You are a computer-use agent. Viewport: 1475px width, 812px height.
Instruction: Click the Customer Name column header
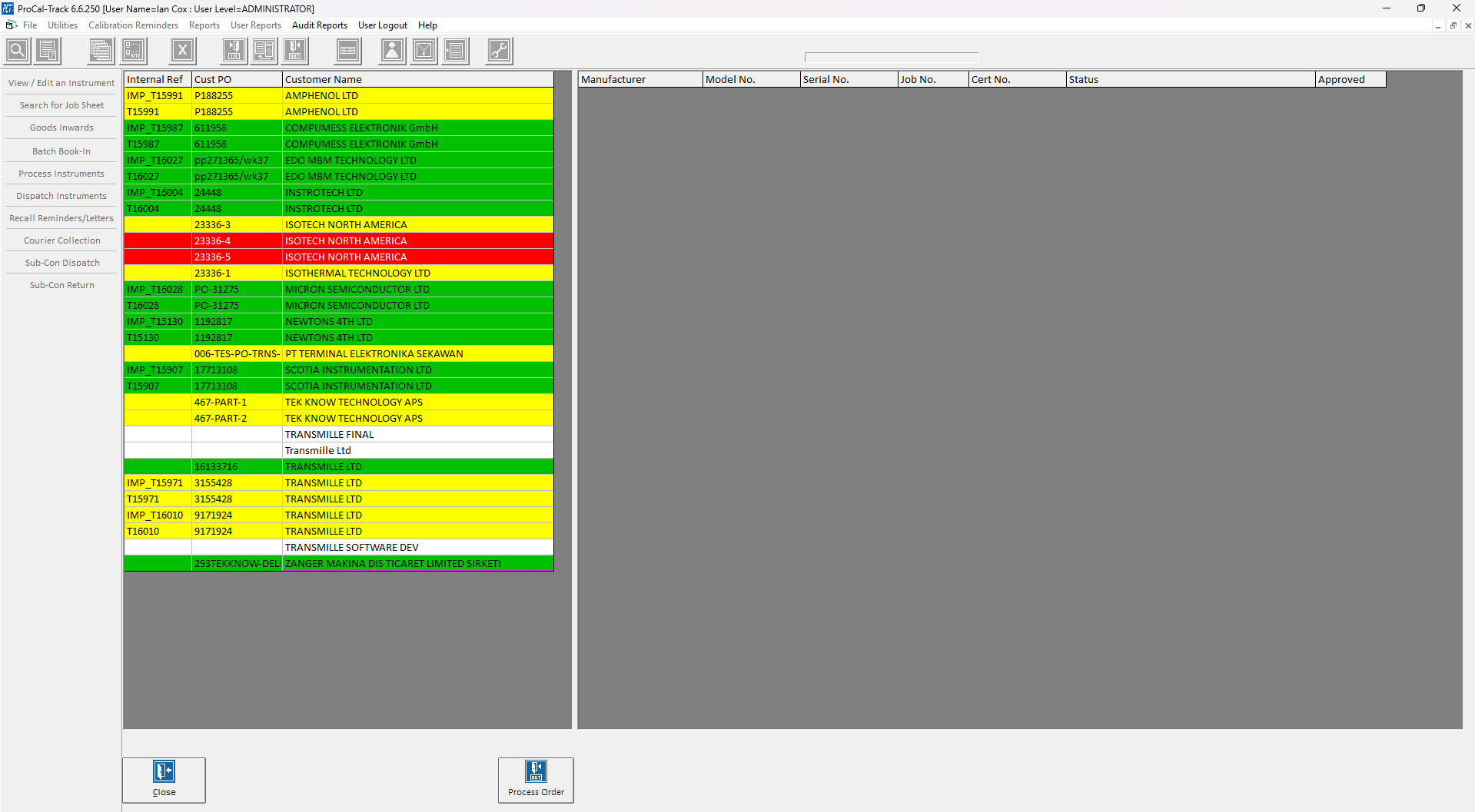point(417,79)
